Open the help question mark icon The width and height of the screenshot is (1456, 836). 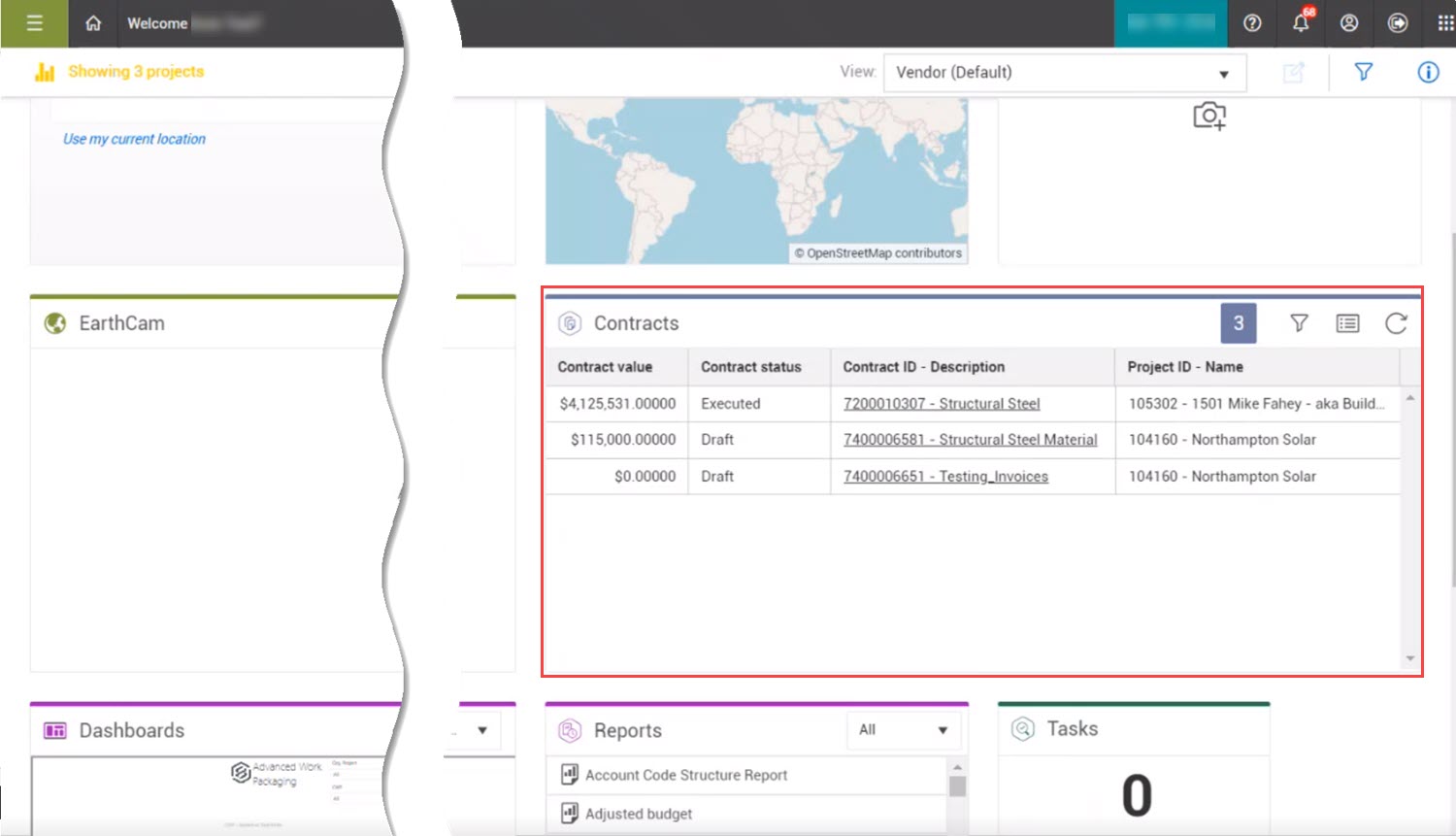click(x=1252, y=23)
